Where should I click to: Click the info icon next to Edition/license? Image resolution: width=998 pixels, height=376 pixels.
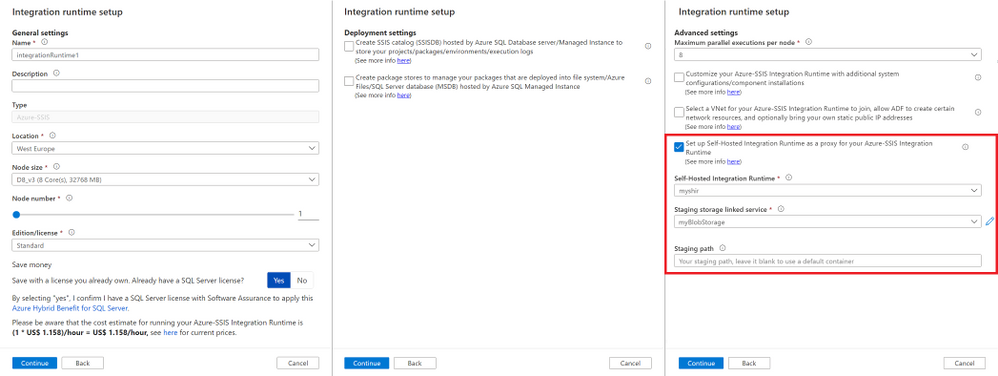[71, 232]
